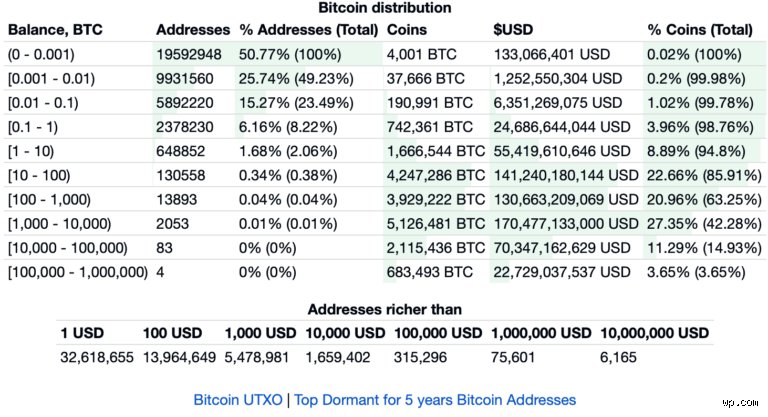Click the % Coins (Total) column header
768x417 pixels.
tap(700, 30)
